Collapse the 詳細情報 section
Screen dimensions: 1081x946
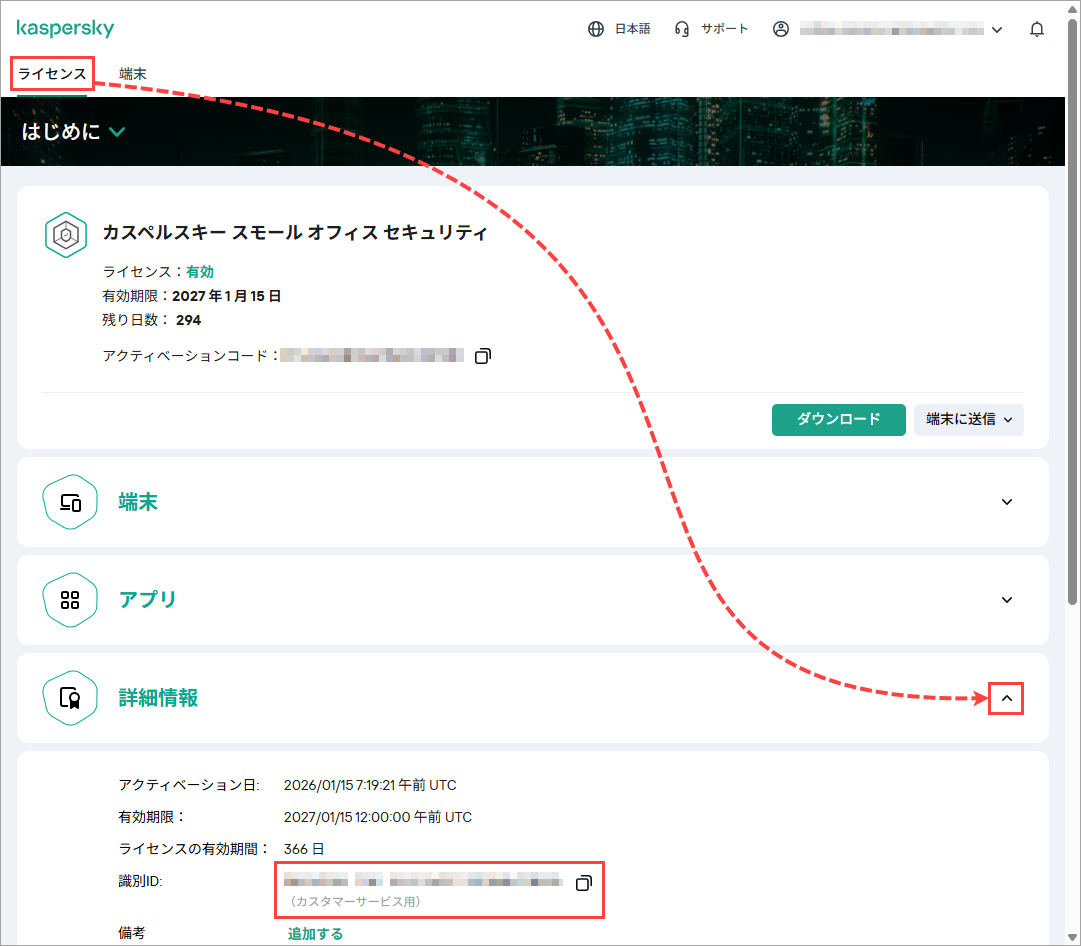1007,698
